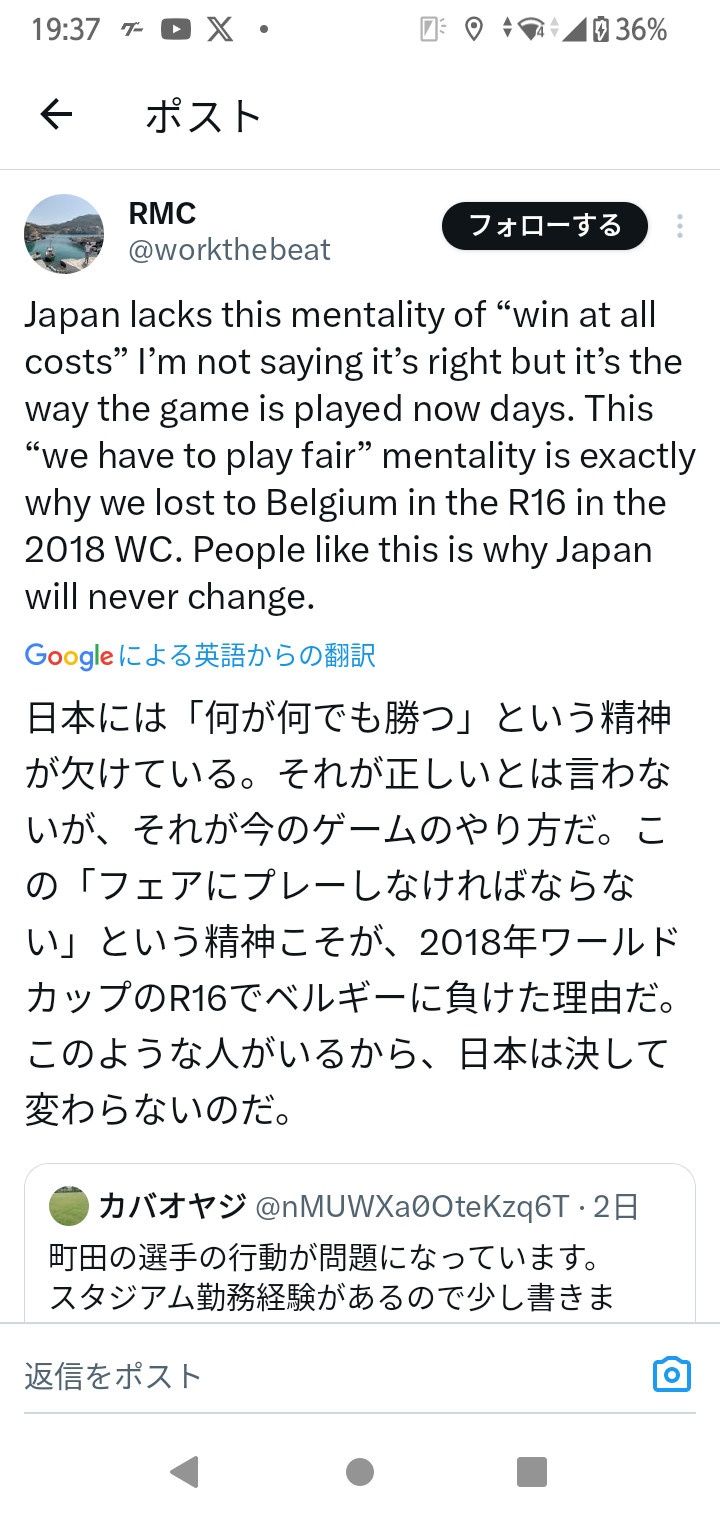Open the post's three-dot overflow menu
Screen dimensions: 720x1520
point(679,227)
